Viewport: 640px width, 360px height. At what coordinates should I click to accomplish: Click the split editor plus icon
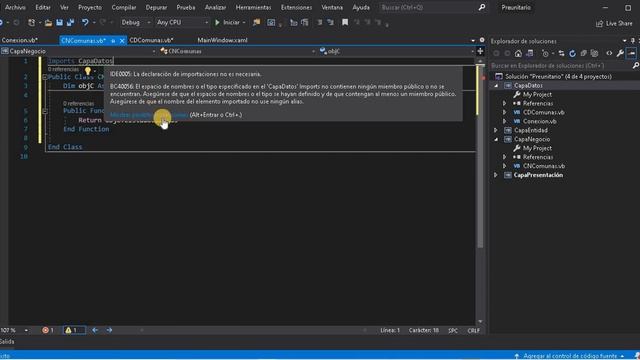click(480, 51)
